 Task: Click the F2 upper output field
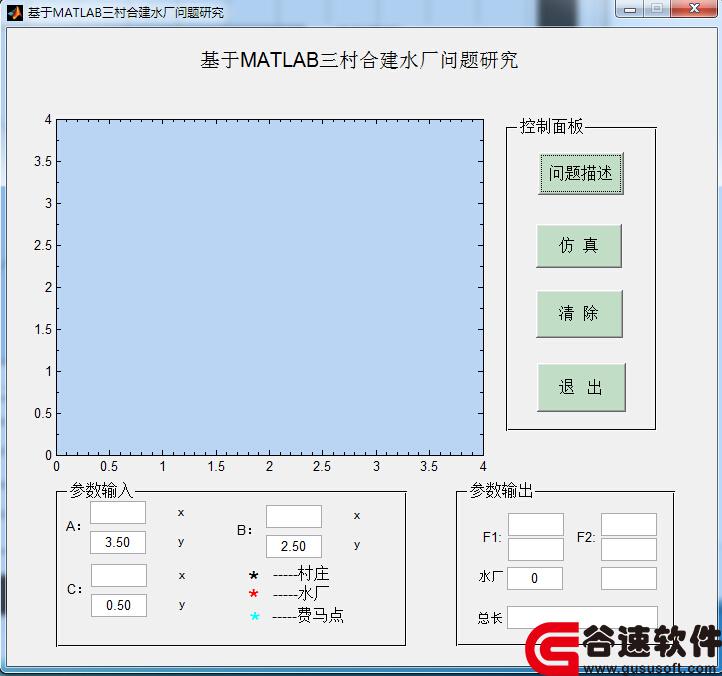click(629, 524)
